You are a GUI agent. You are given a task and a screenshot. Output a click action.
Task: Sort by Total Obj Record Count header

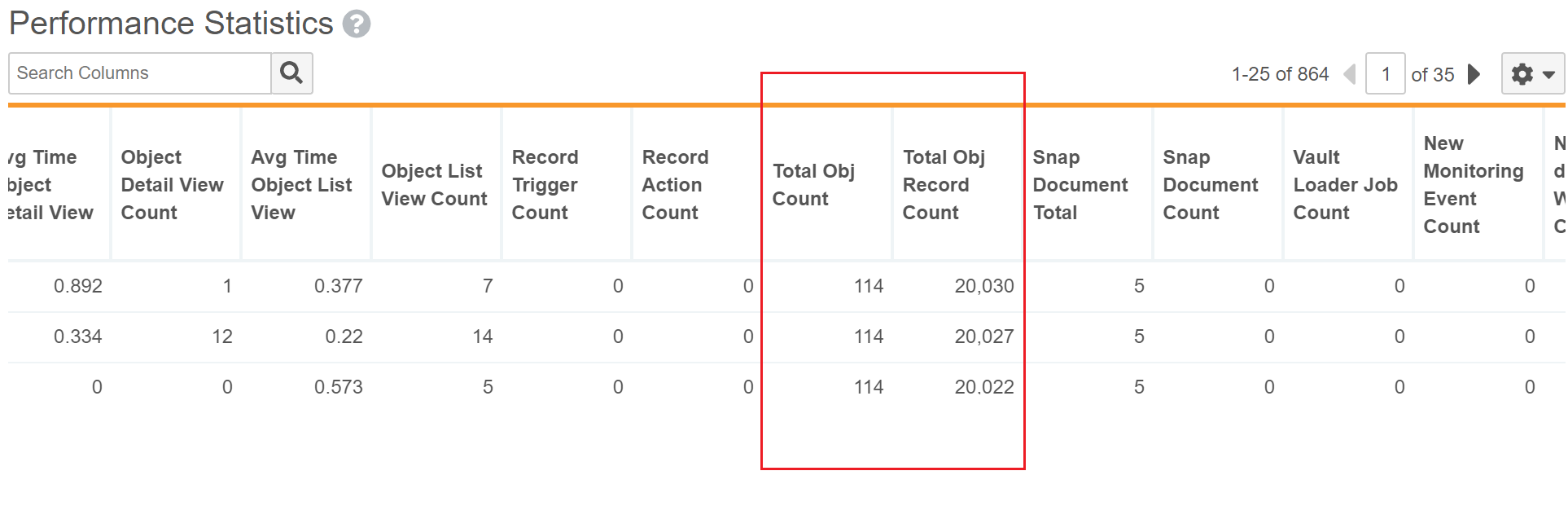[943, 185]
